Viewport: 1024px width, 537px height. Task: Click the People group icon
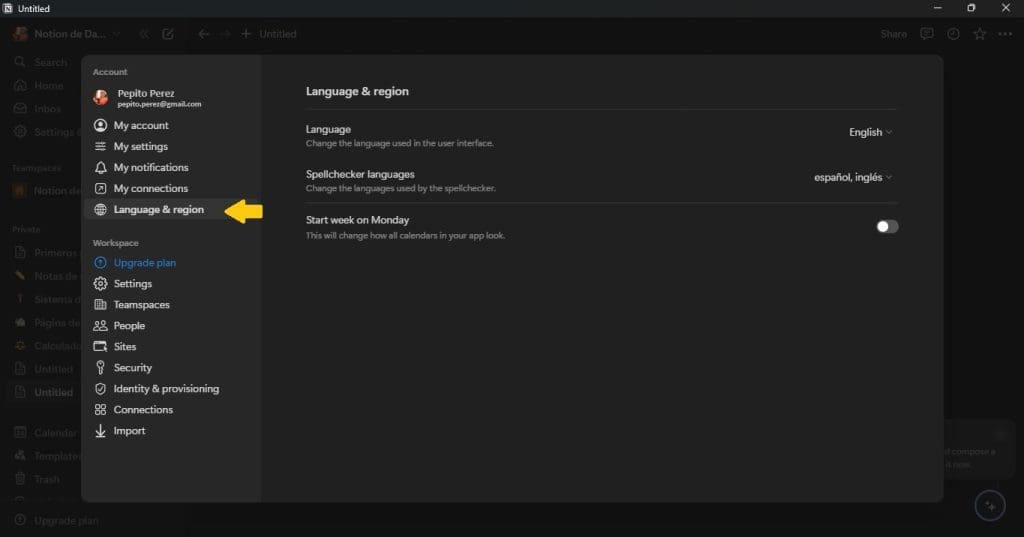pos(100,325)
